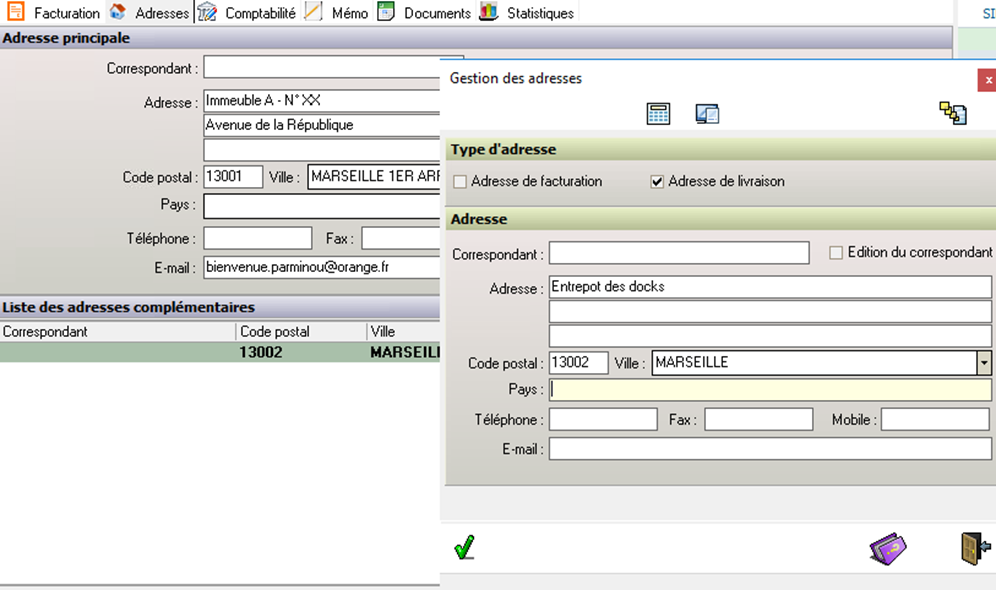The width and height of the screenshot is (996, 590).
Task: Validate with the green checkmark icon
Action: 465,547
